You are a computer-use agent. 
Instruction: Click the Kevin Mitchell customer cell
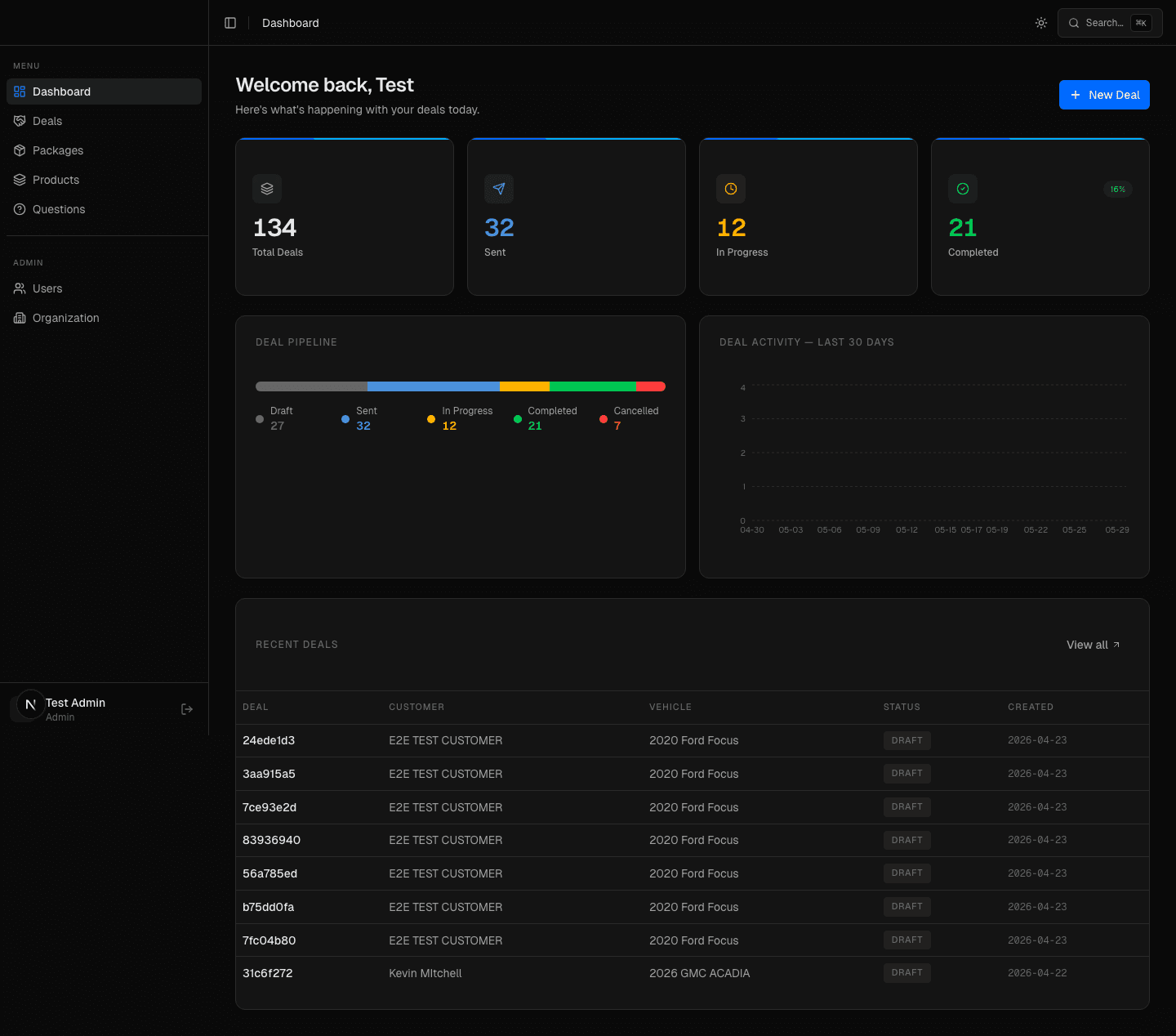click(x=425, y=973)
